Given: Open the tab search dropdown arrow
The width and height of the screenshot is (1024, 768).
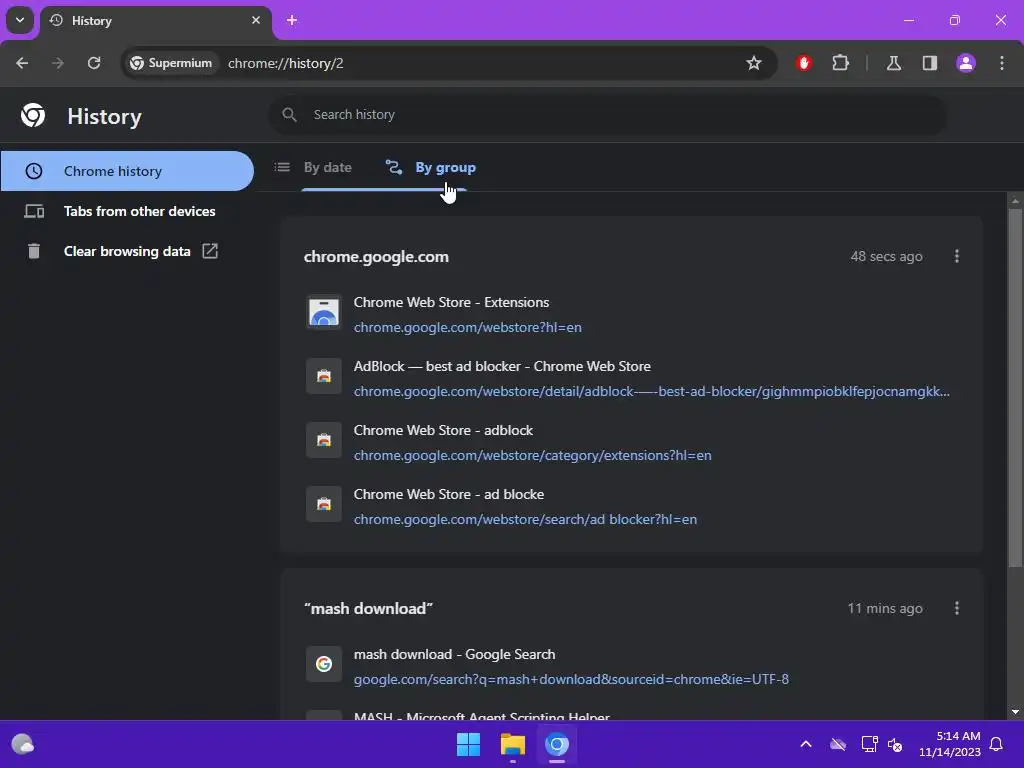Looking at the screenshot, I should (20, 20).
